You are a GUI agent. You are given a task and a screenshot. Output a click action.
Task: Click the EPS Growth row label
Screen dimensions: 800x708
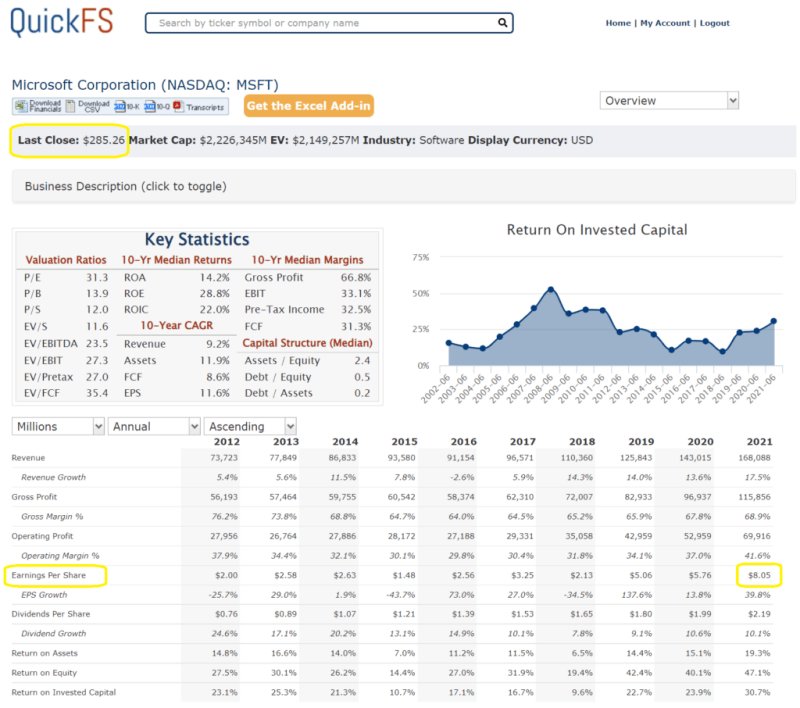[44, 595]
